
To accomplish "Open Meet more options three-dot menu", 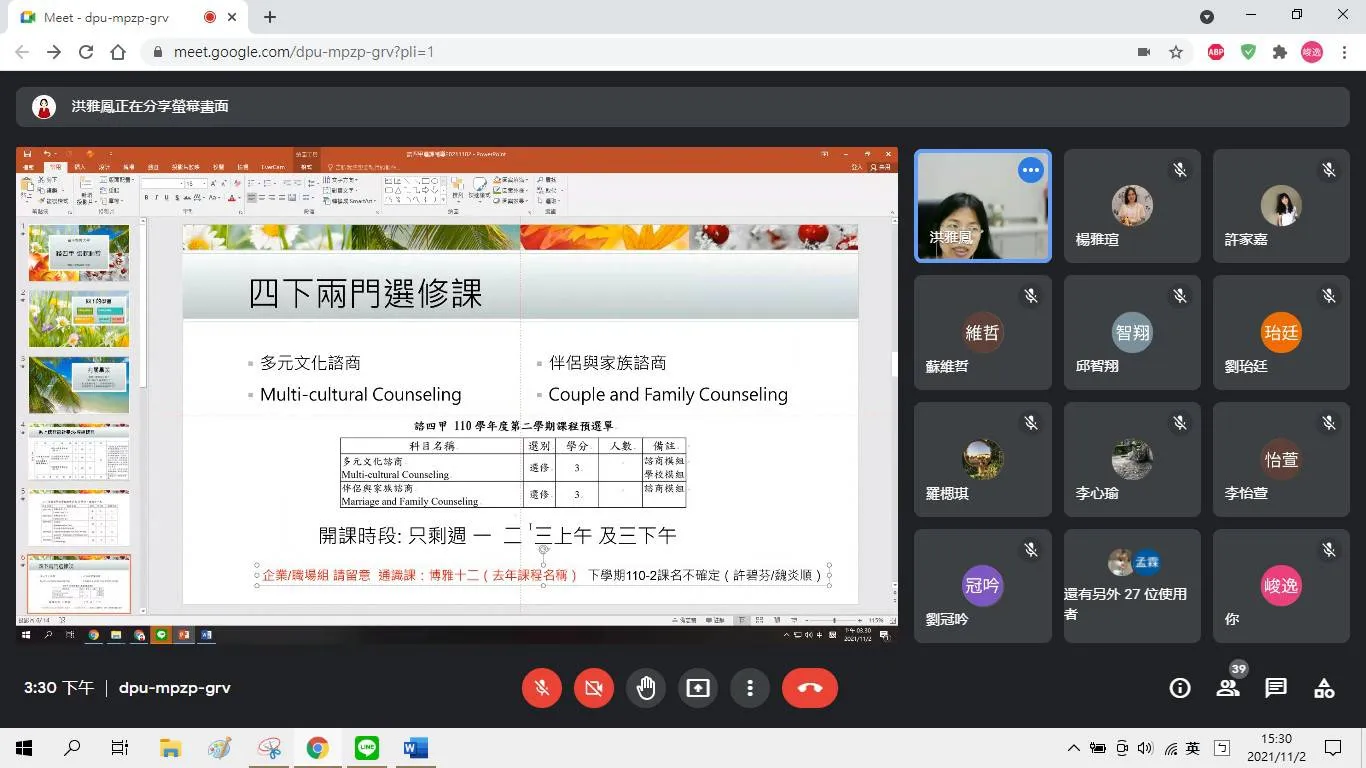I will tap(750, 688).
